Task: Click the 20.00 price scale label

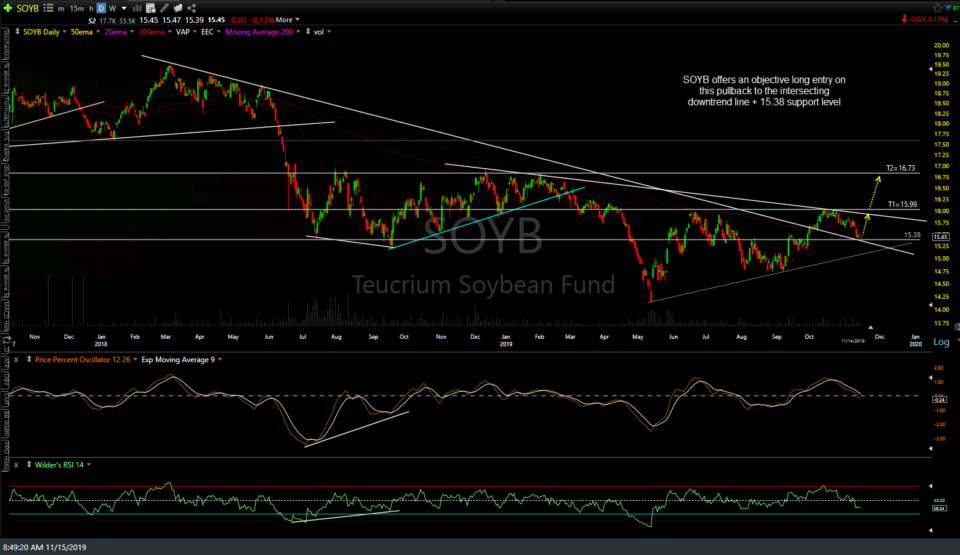Action: coord(942,45)
